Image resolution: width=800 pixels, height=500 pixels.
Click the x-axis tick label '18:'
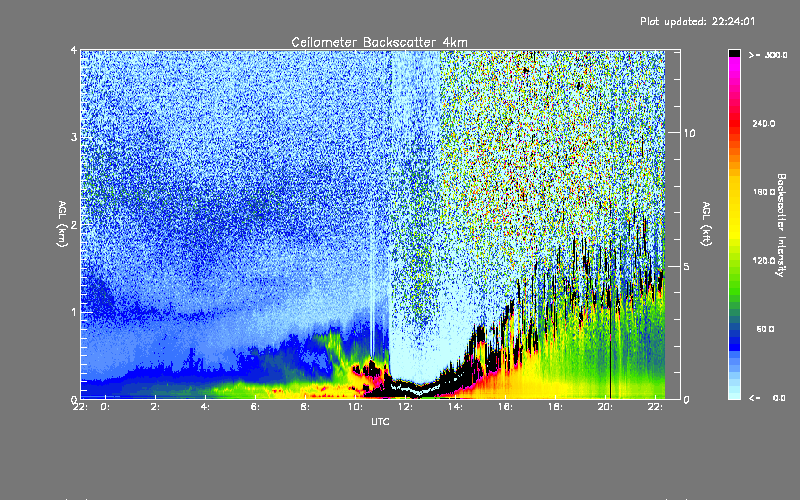[x=555, y=407]
